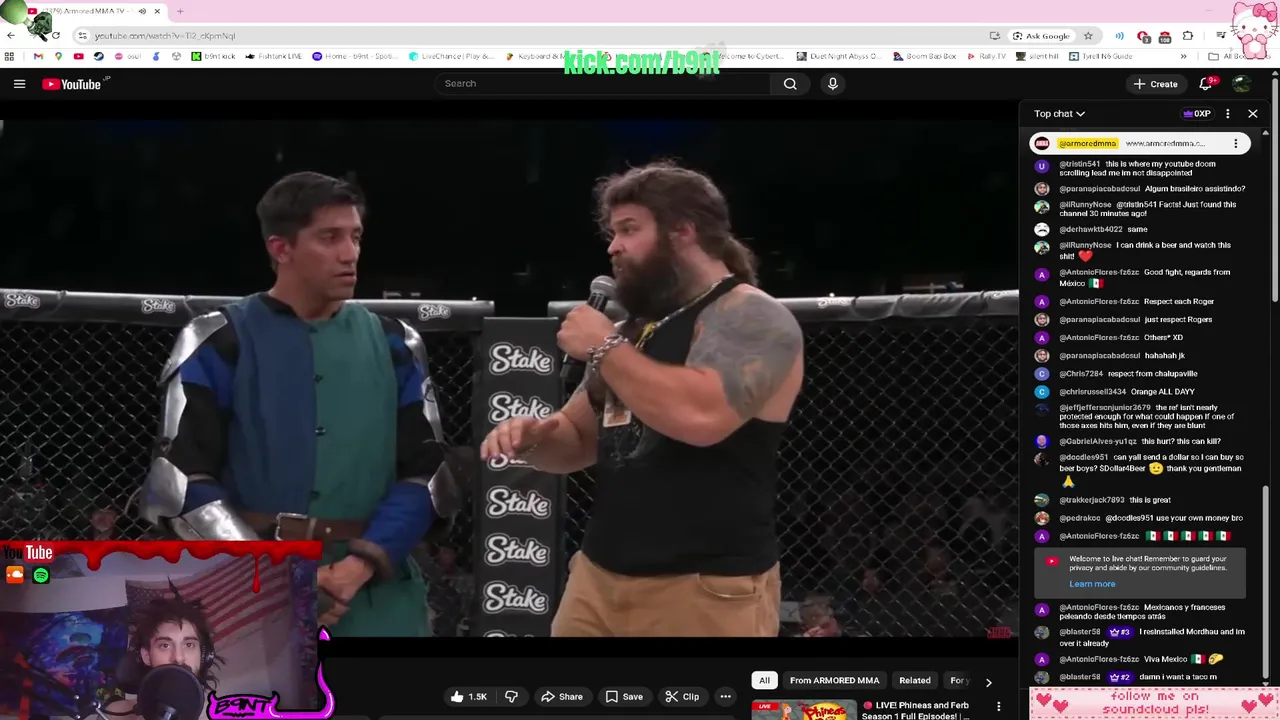
Task: Go to YouTube home via logo
Action: [72, 84]
